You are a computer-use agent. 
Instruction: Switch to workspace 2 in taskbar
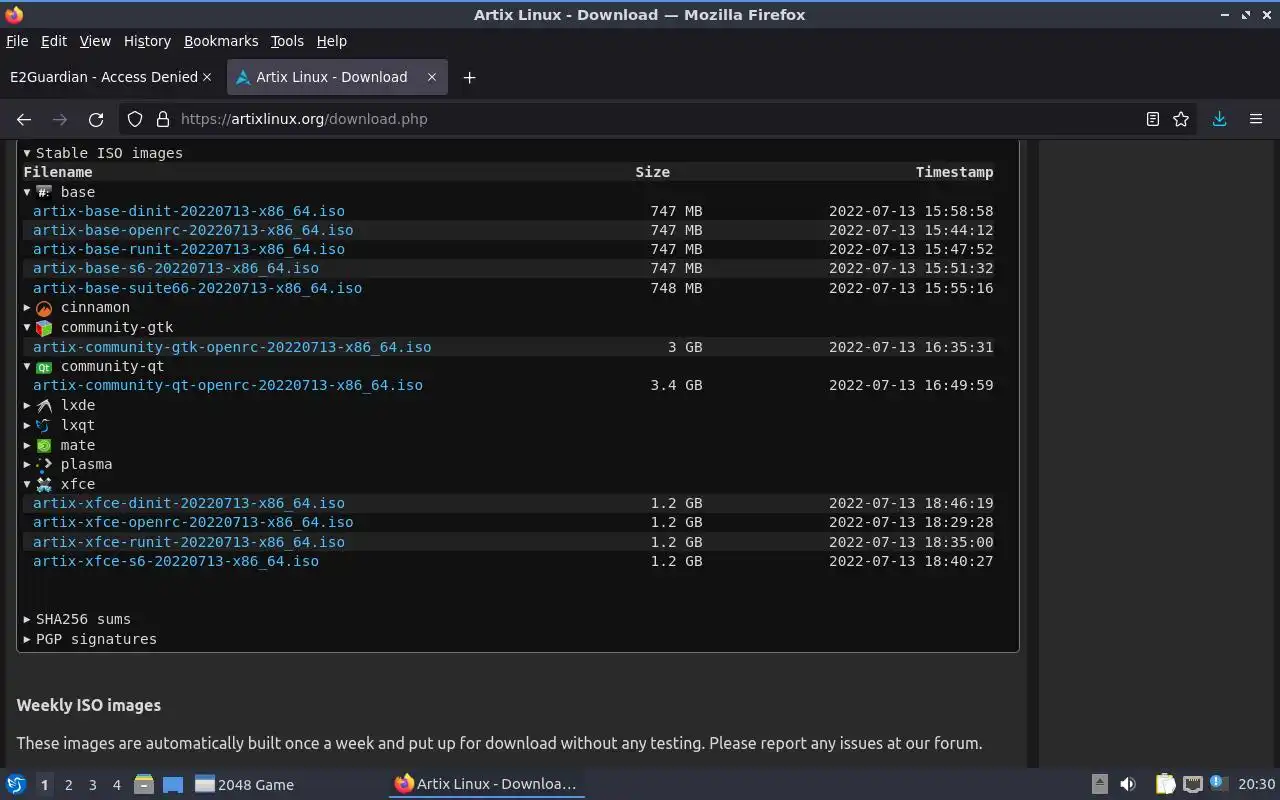[x=68, y=785]
